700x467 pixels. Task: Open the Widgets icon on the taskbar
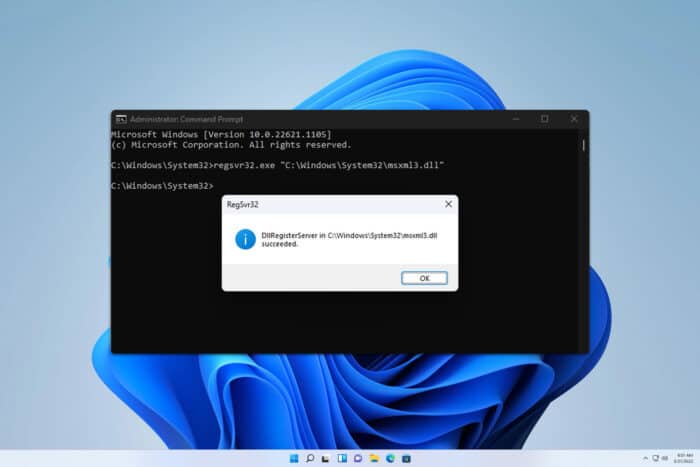(342, 459)
